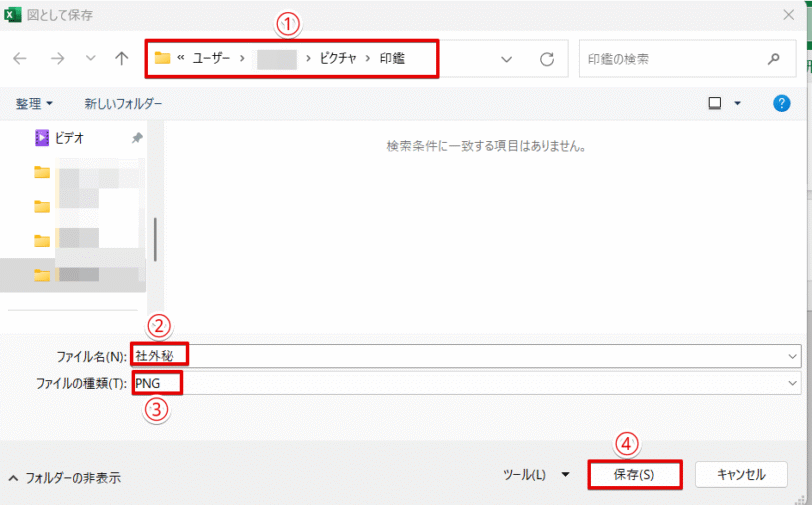Viewport: 812px width, 505px height.
Task: Select ユーザー in the address path
Action: click(211, 59)
